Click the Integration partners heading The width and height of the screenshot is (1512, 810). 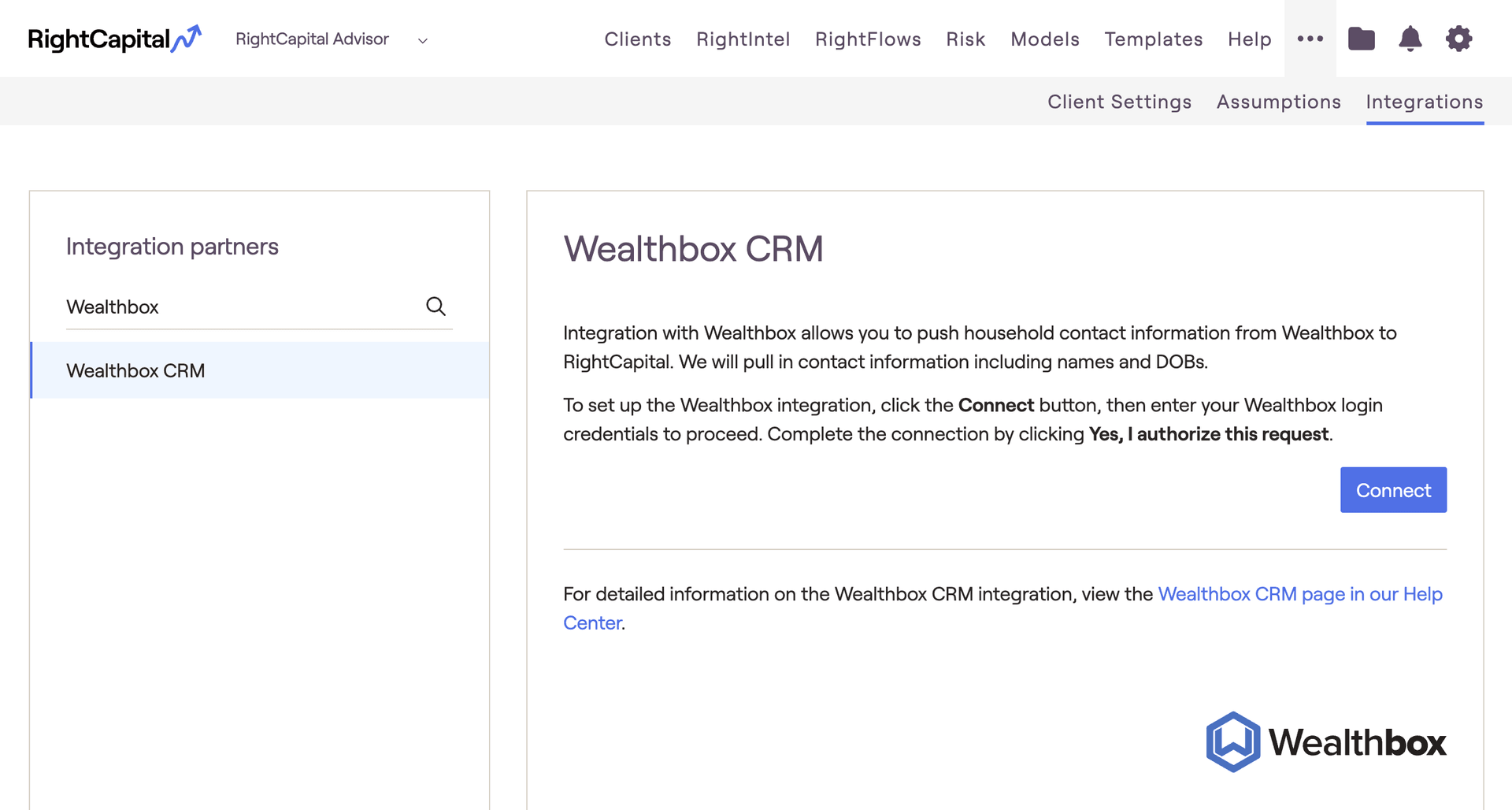click(x=172, y=247)
